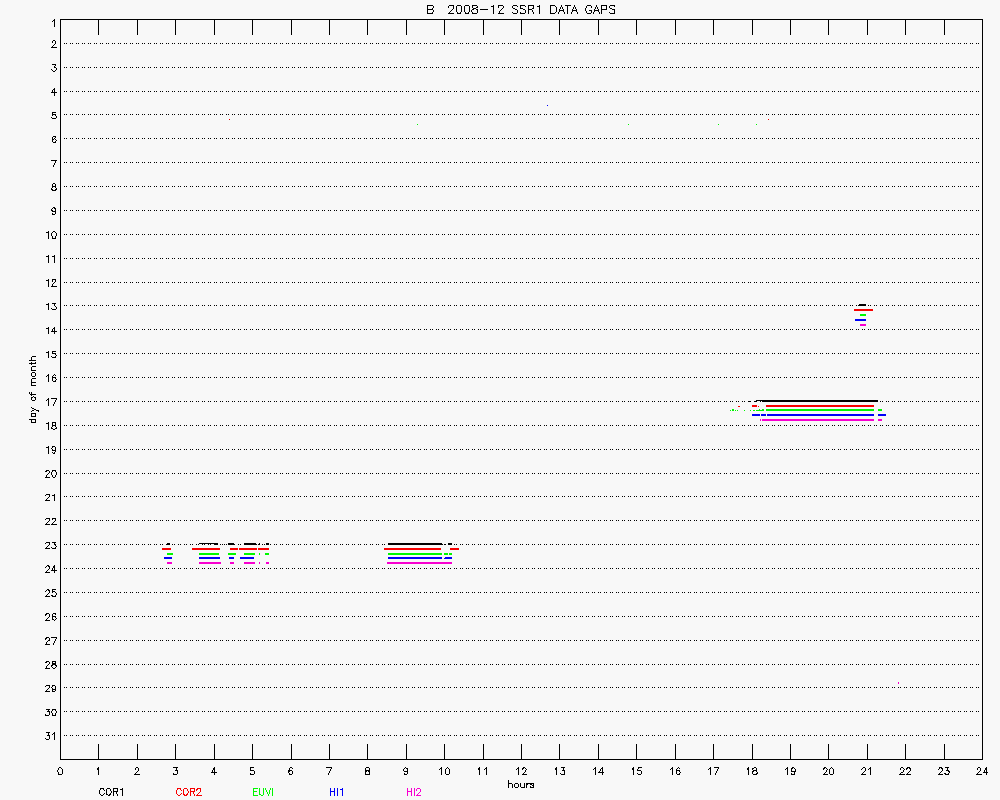Screen dimensions: 1000x800
Task: Click hour 0 tick label on x-axis
Action: [x=60, y=771]
